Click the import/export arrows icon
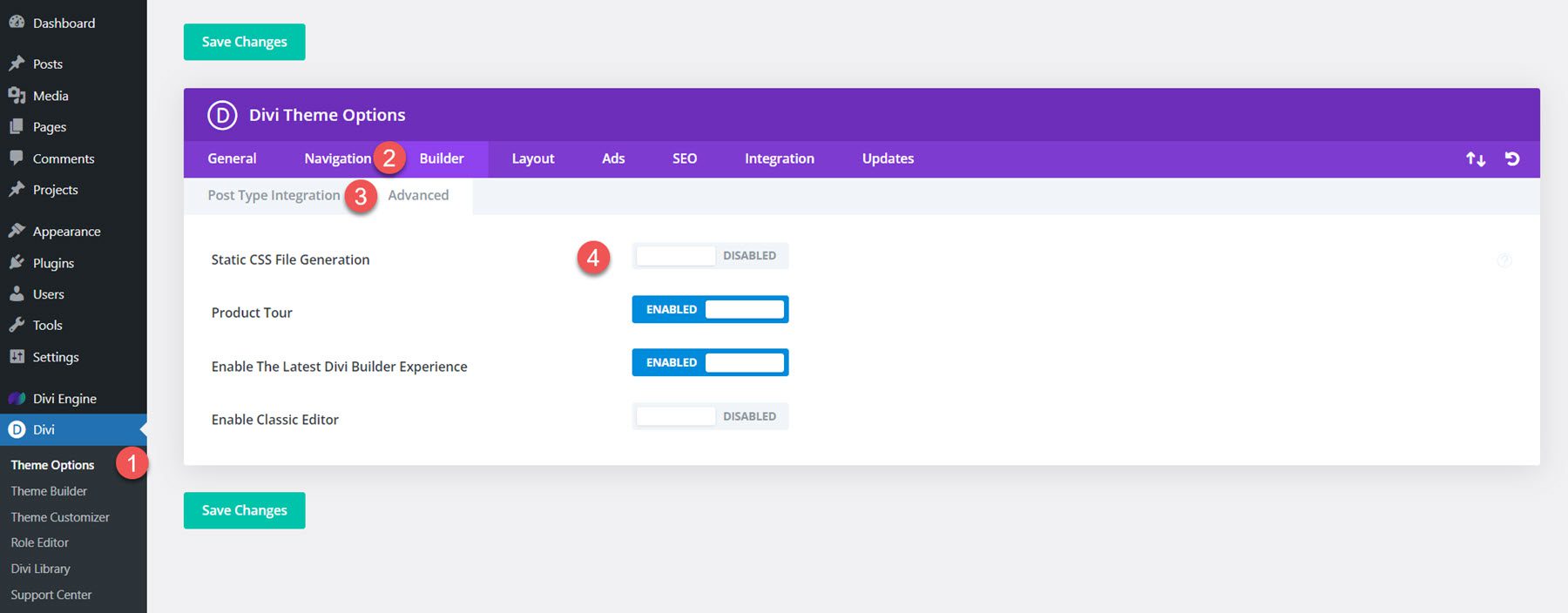The image size is (1568, 613). [x=1476, y=158]
